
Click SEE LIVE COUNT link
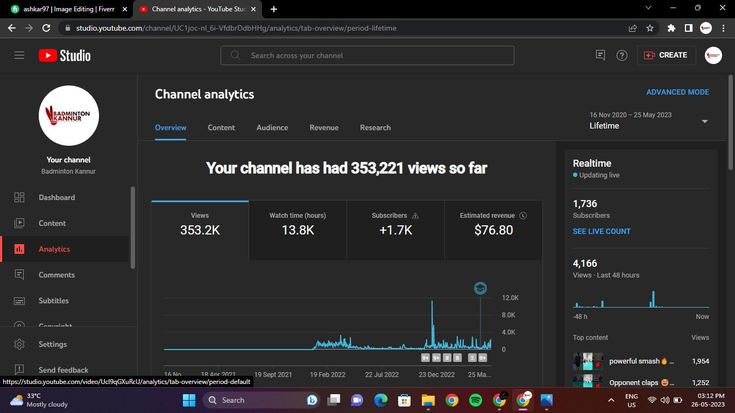tap(601, 231)
